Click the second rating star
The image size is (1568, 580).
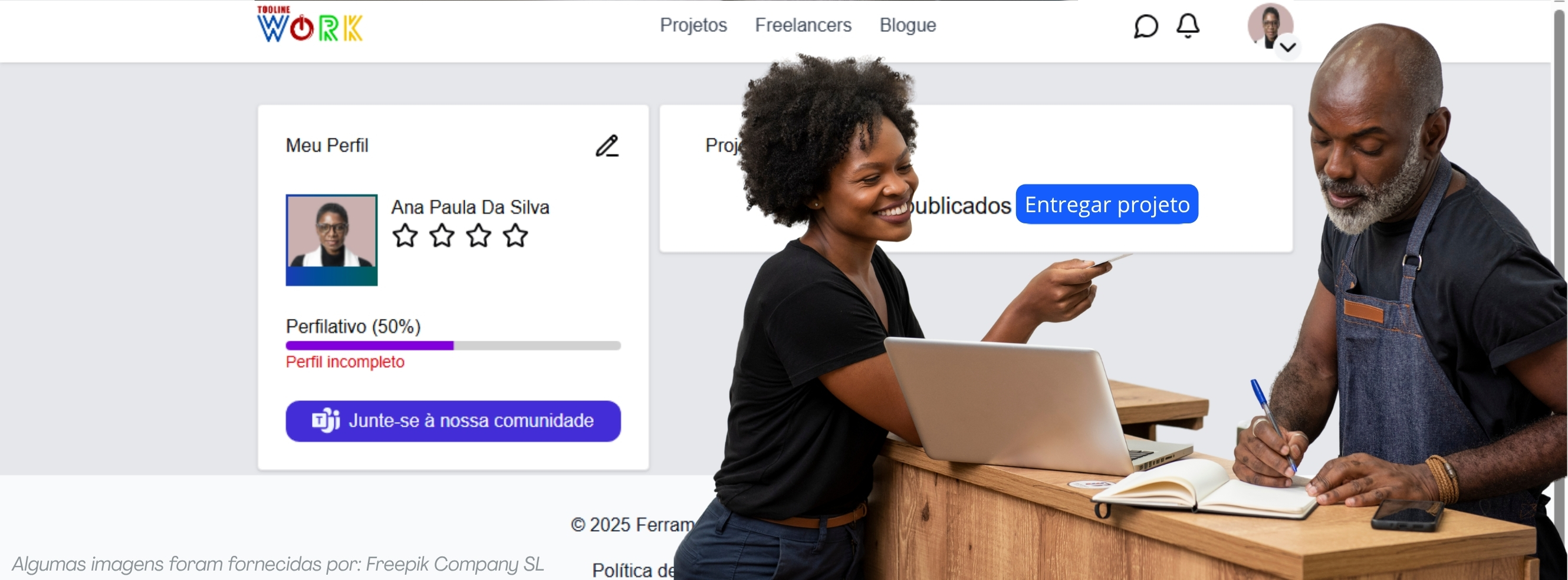pos(442,236)
